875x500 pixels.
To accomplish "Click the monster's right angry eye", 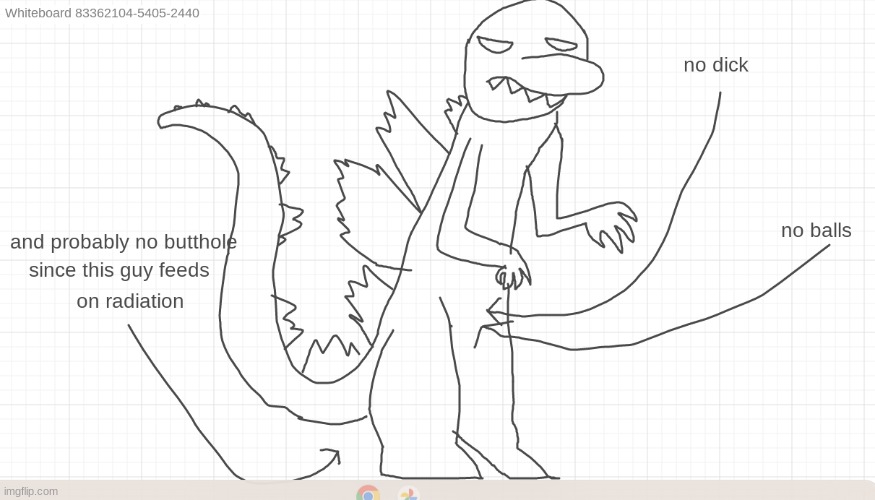I will click(560, 44).
